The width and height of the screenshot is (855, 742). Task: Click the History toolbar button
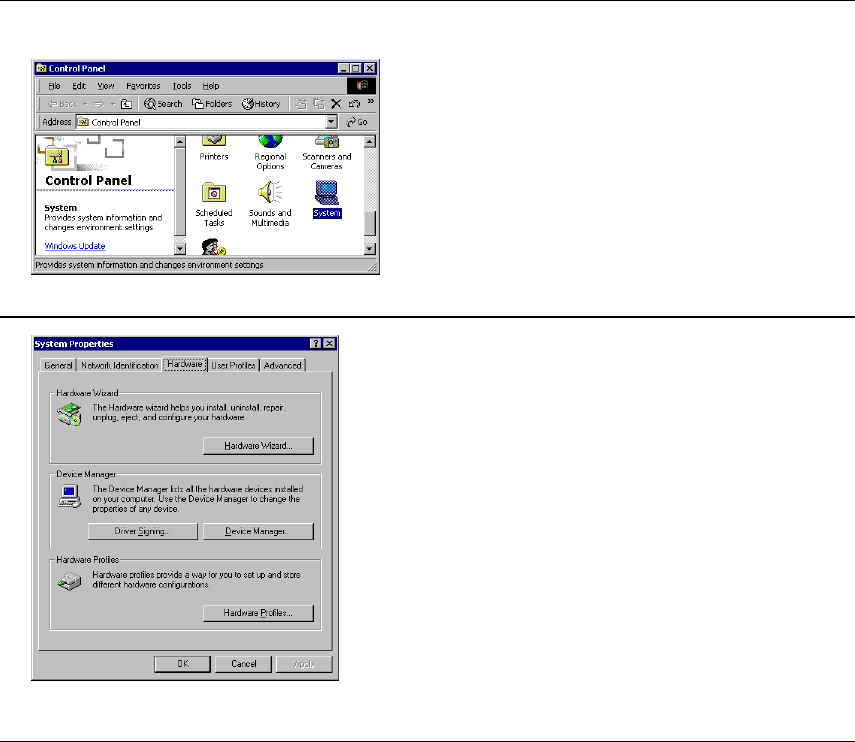point(261,104)
